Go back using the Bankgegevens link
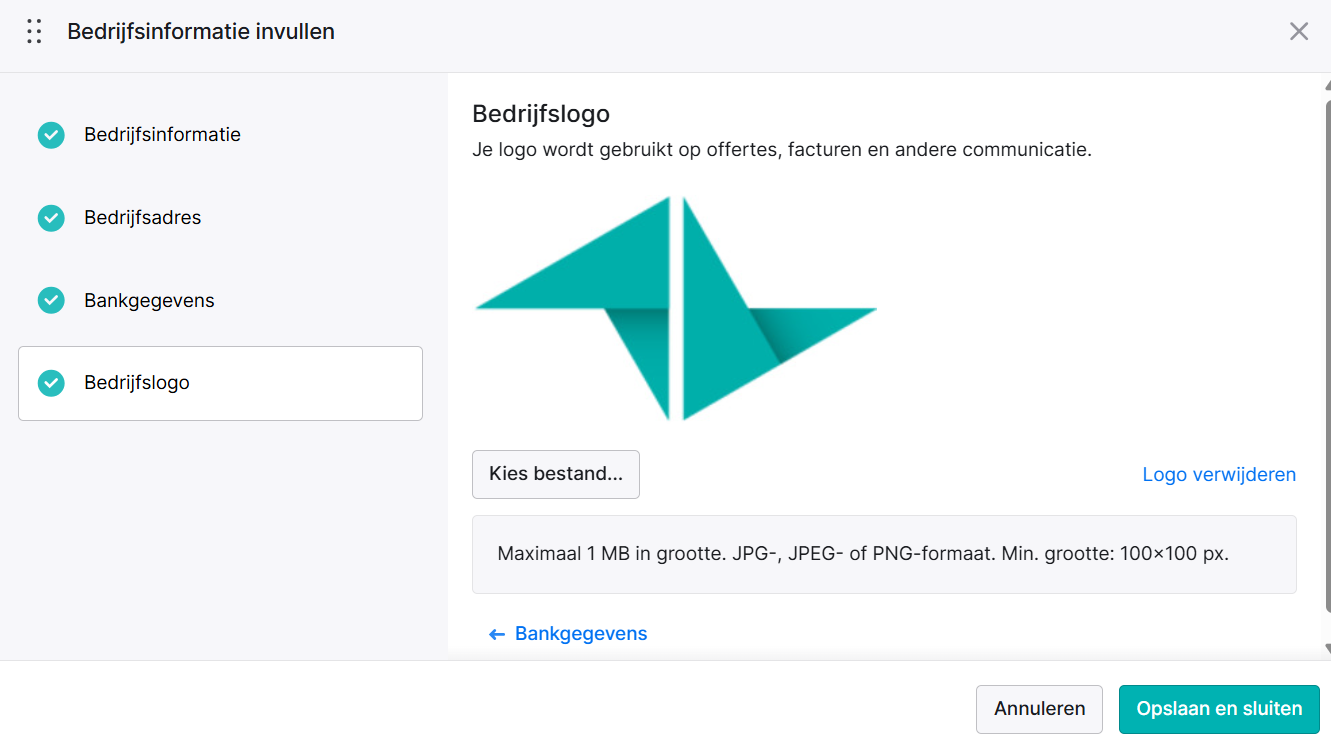1331x741 pixels. (581, 634)
